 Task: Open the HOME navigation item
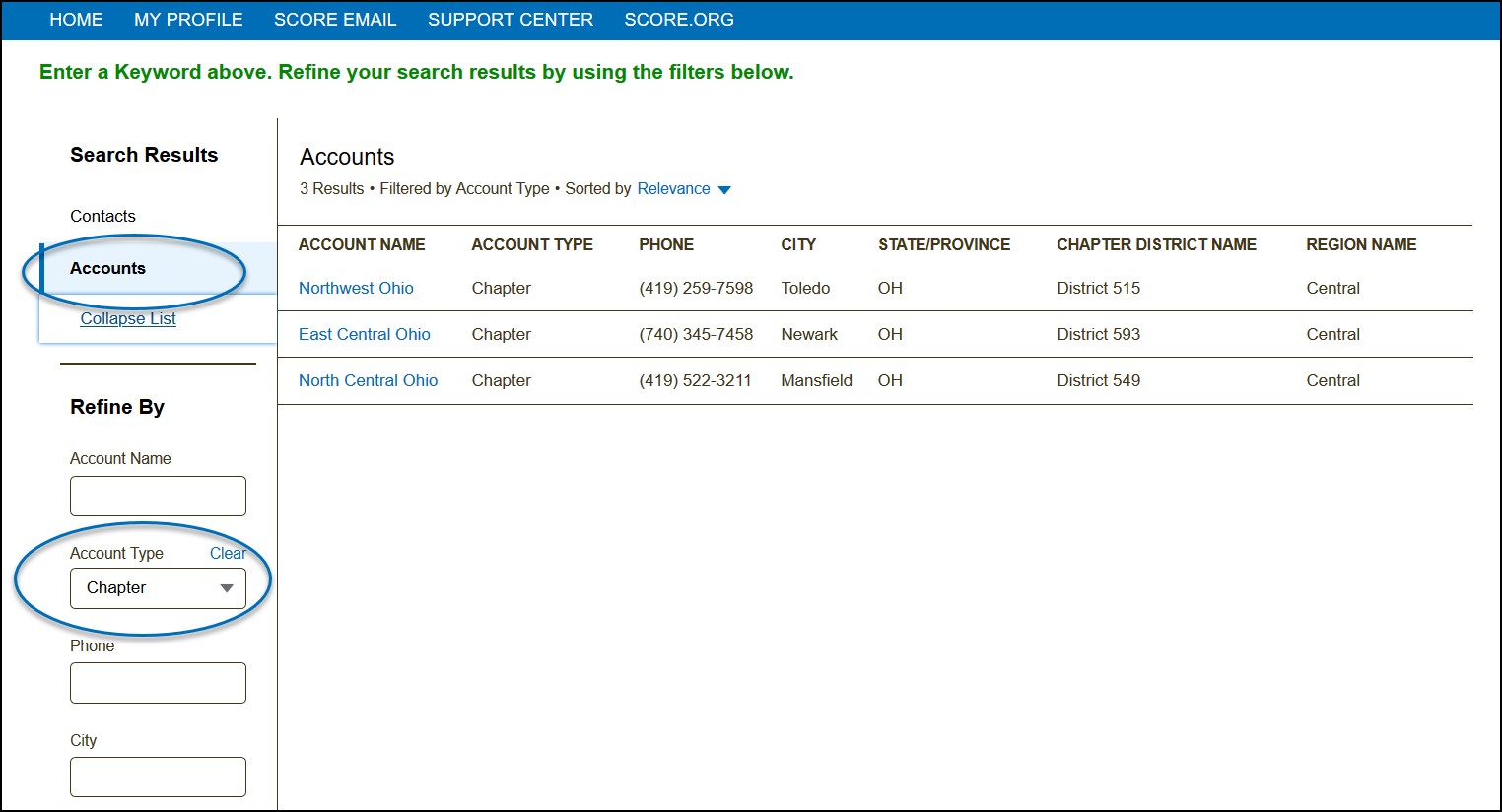click(76, 20)
